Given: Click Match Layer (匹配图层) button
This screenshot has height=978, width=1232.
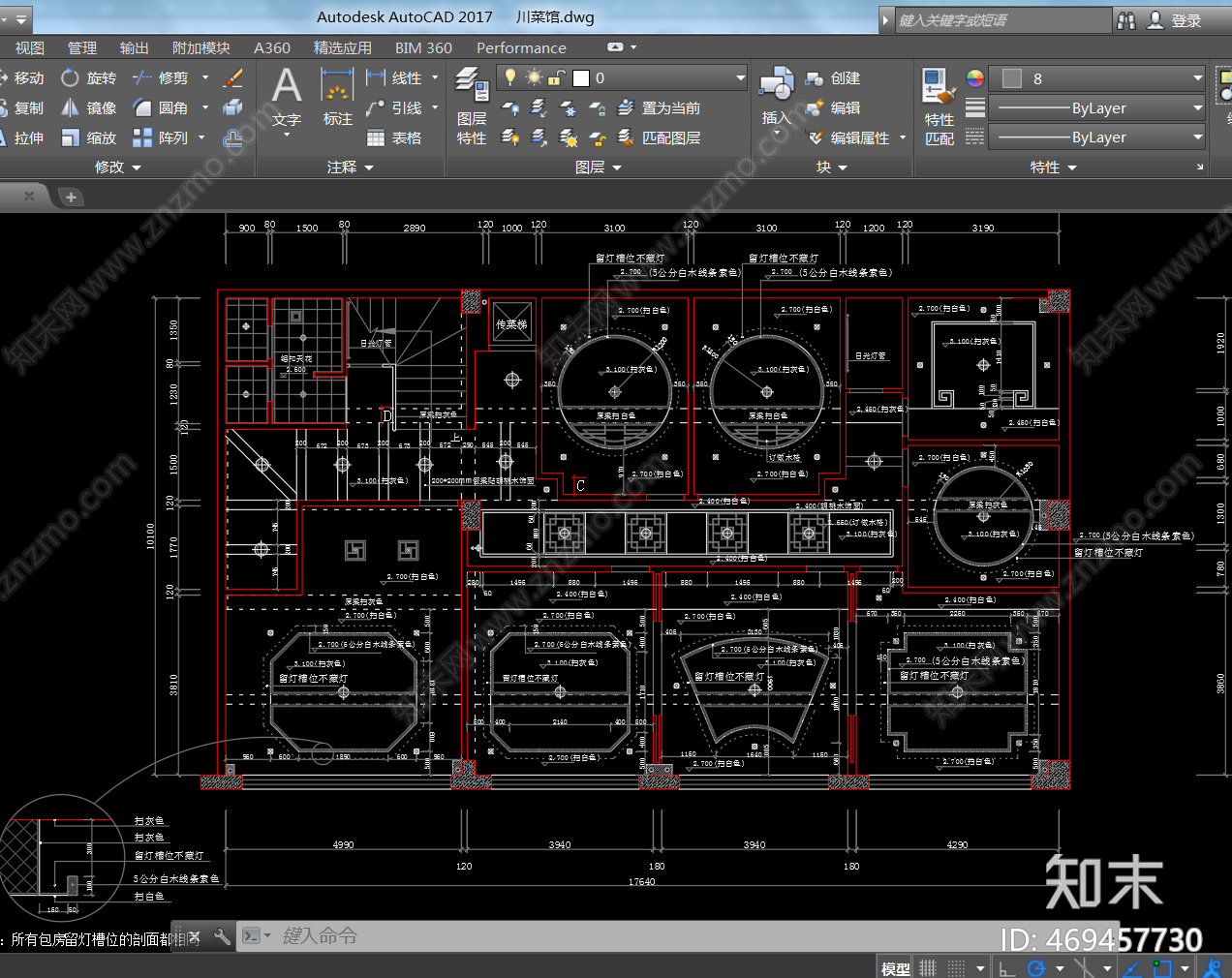Looking at the screenshot, I should 659,138.
